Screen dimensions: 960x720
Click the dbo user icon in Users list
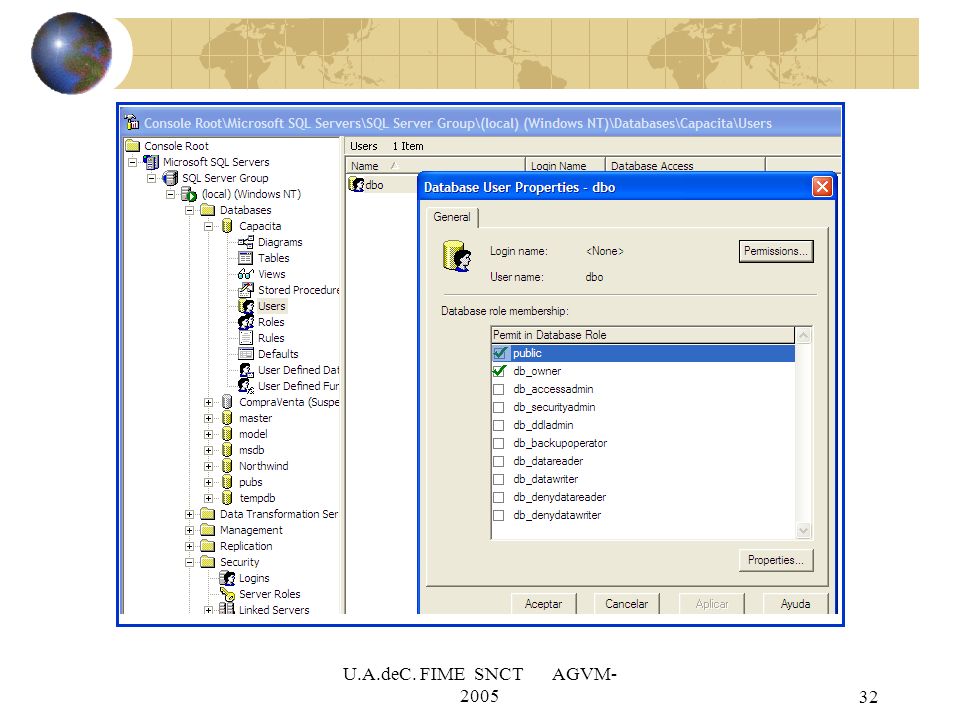click(x=356, y=184)
